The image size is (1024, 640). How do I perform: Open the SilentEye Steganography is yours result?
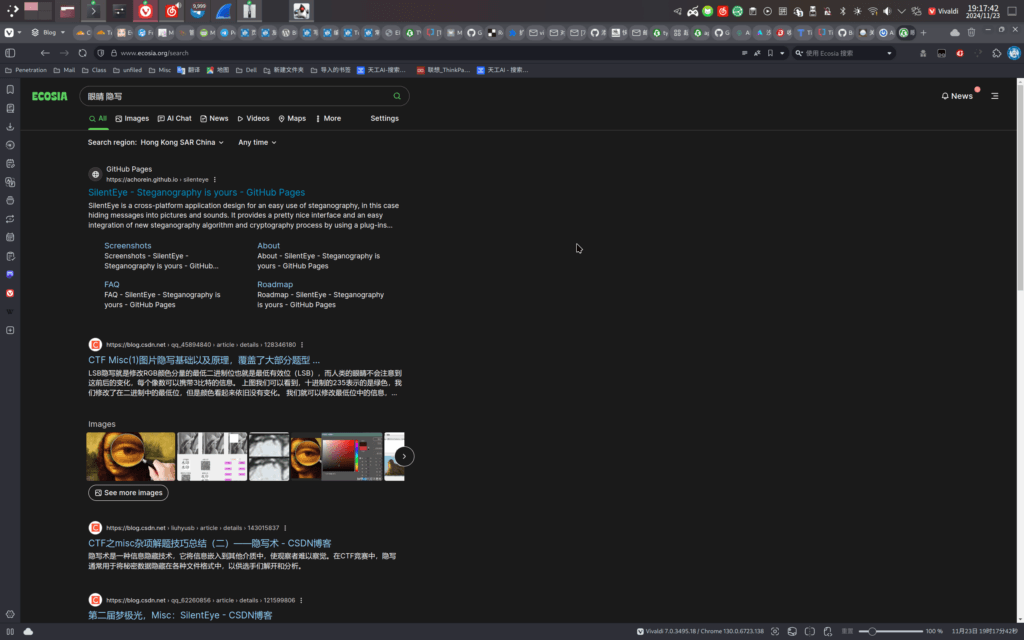pos(197,193)
